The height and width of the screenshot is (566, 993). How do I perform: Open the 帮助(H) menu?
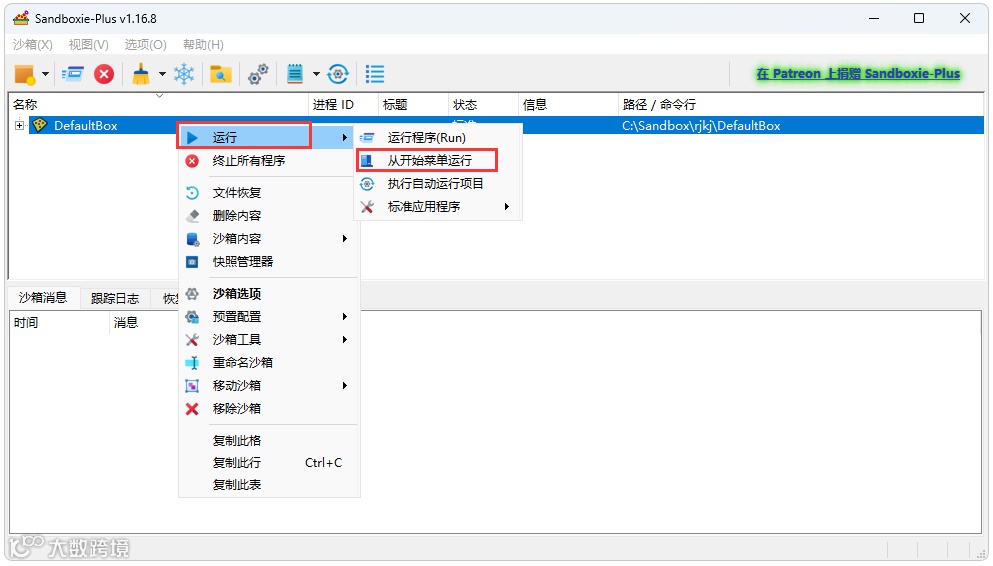coord(203,44)
